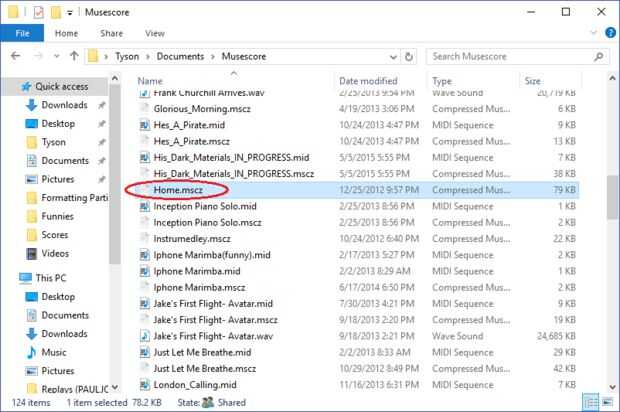620x412 pixels.
Task: Click Inception Piano Solo.mid file icon
Action: coord(145,206)
